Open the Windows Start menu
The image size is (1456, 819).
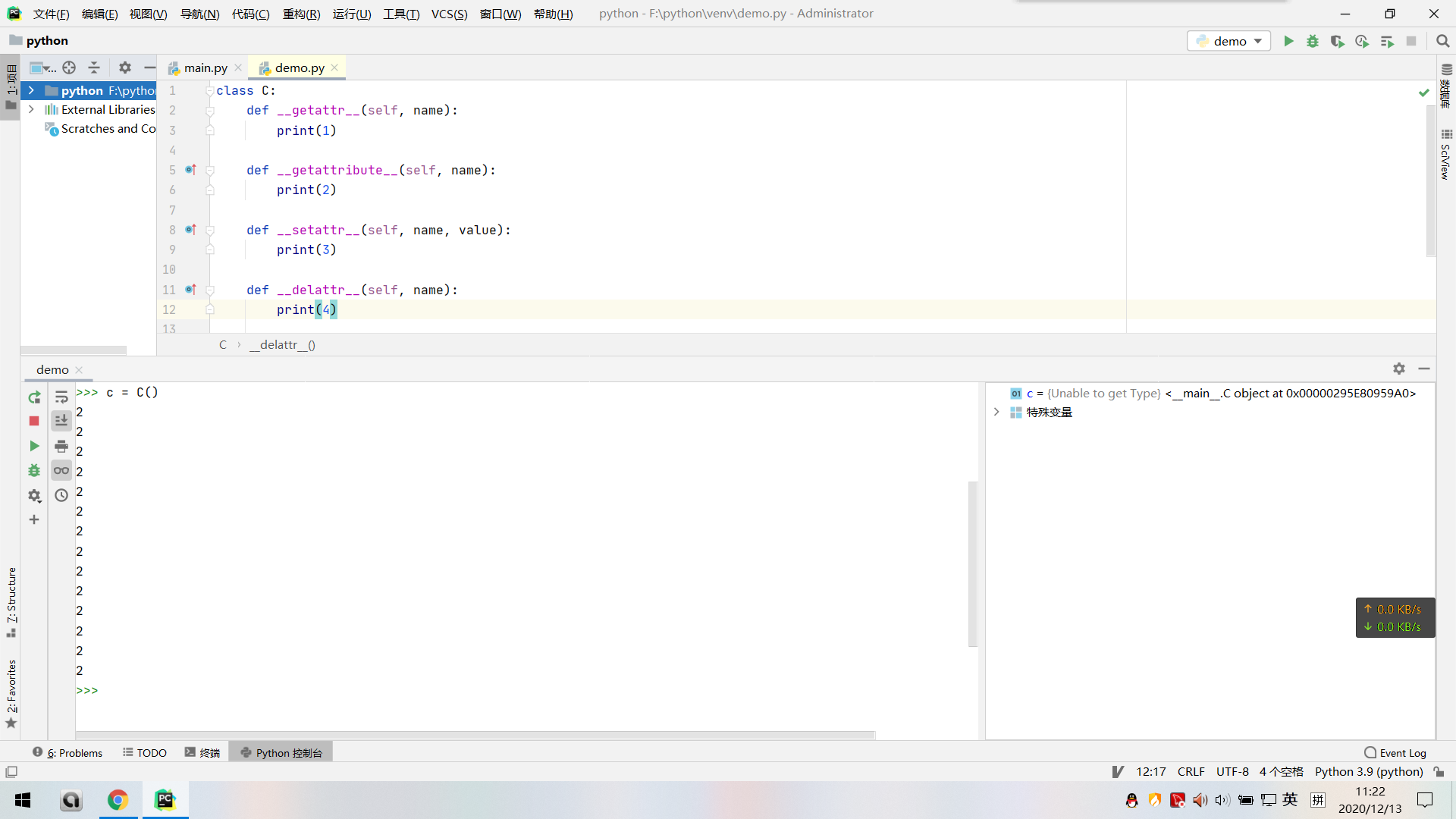23,800
